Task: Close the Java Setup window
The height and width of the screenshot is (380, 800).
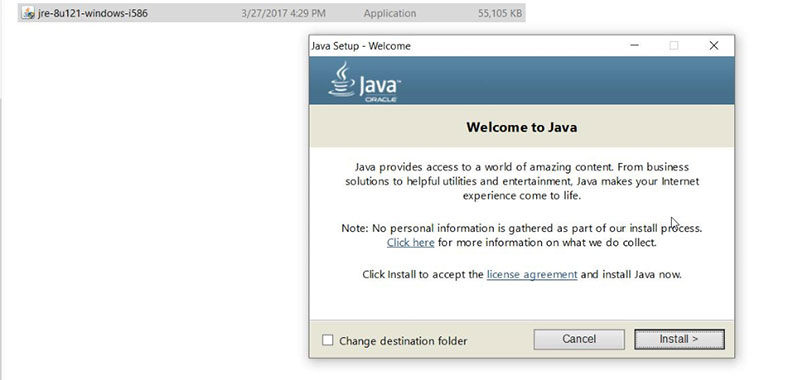Action: click(x=714, y=45)
